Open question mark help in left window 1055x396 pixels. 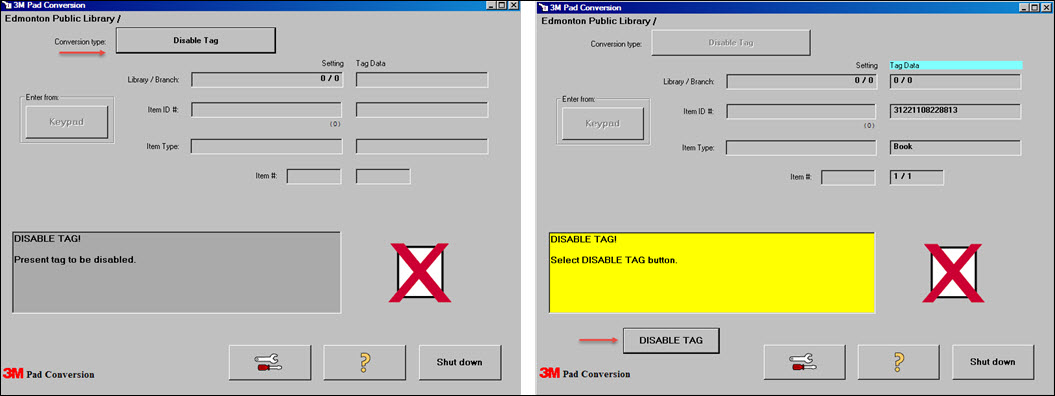point(365,362)
